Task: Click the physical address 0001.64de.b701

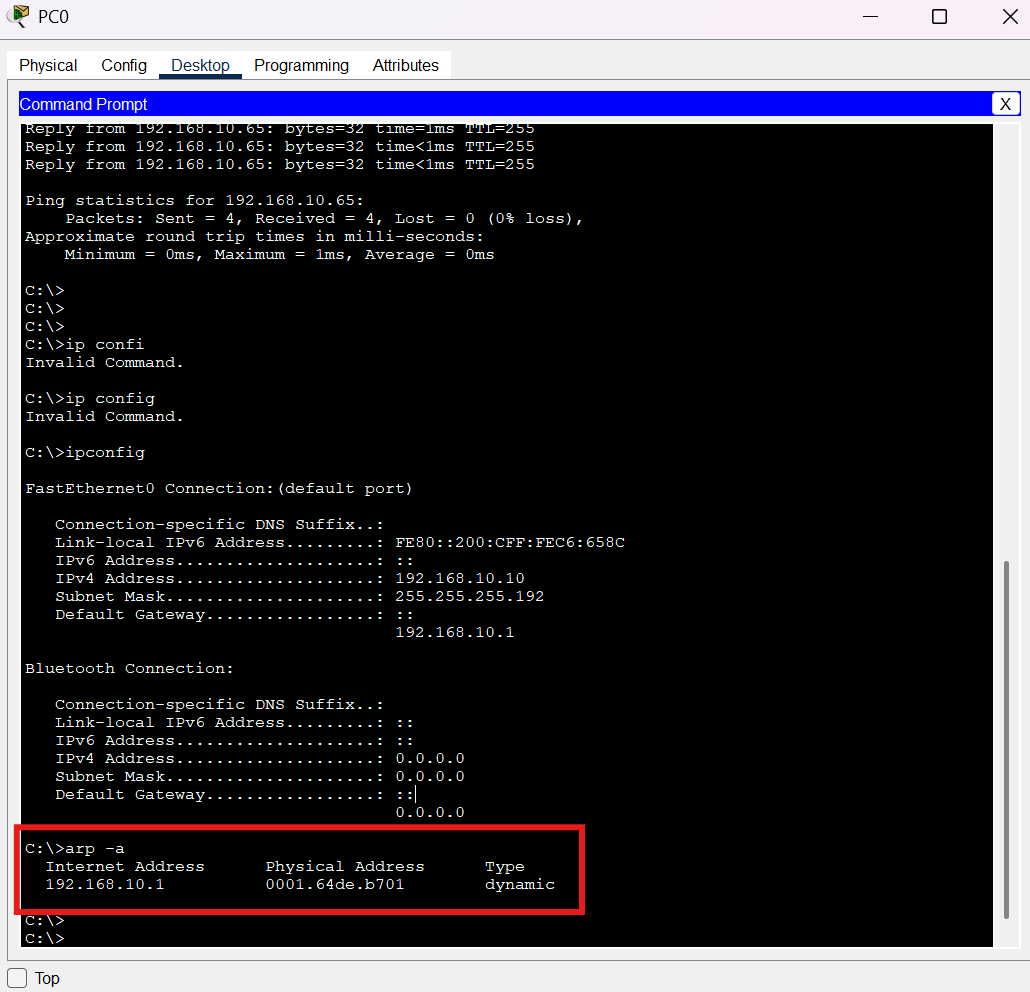Action: click(x=334, y=884)
